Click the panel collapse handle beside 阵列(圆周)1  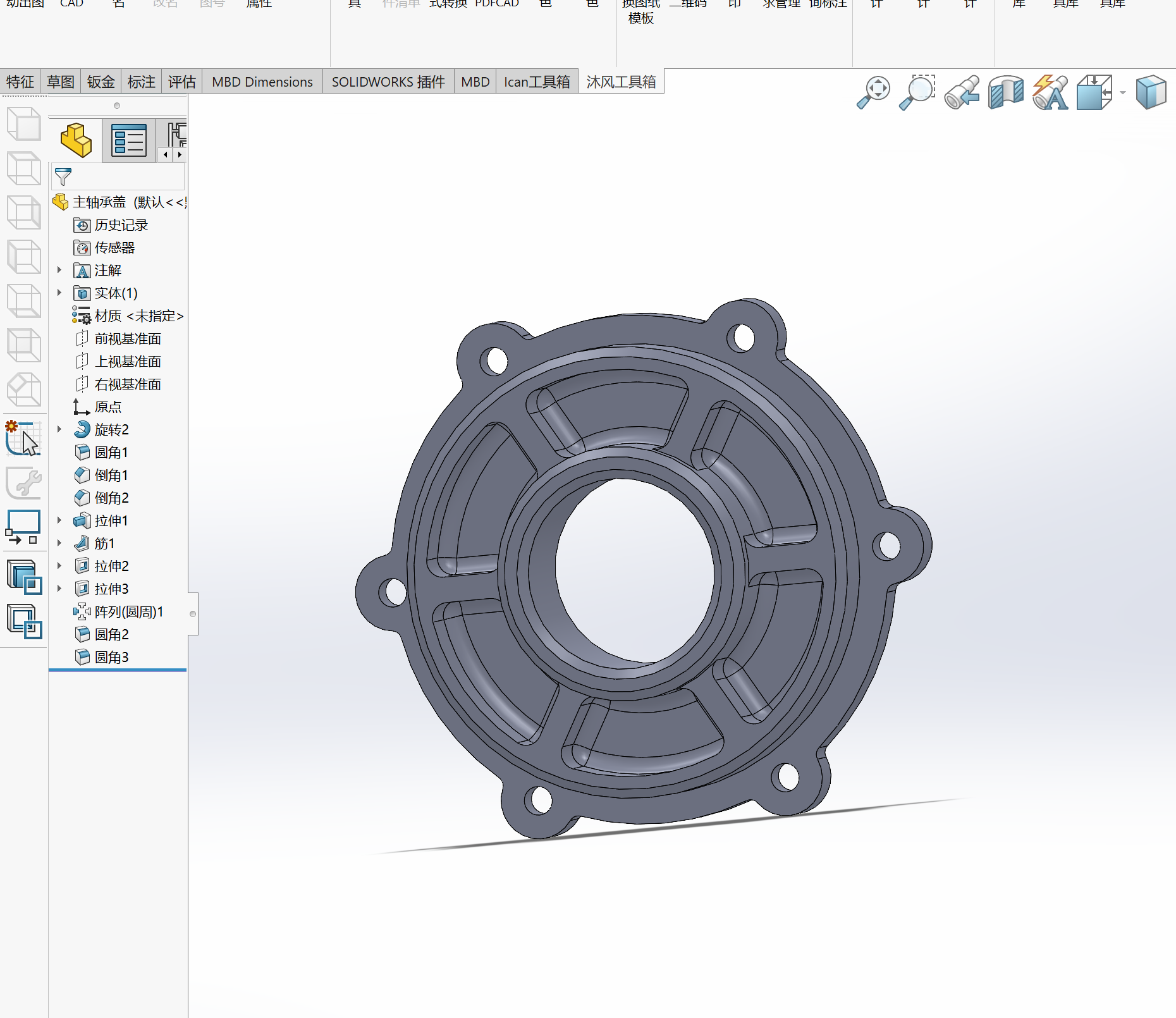193,613
